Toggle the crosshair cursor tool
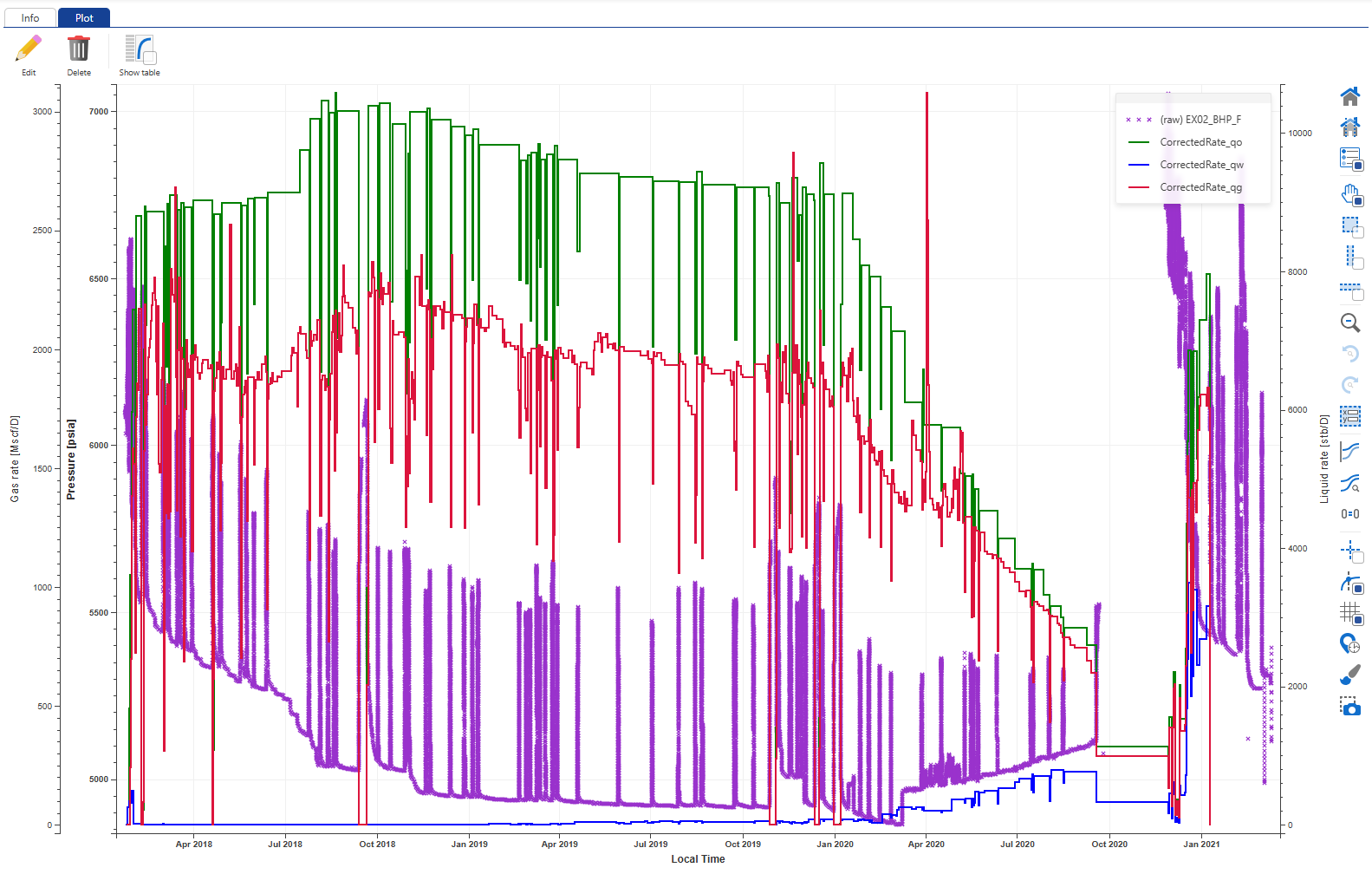This screenshot has width=1372, height=874. tap(1349, 551)
